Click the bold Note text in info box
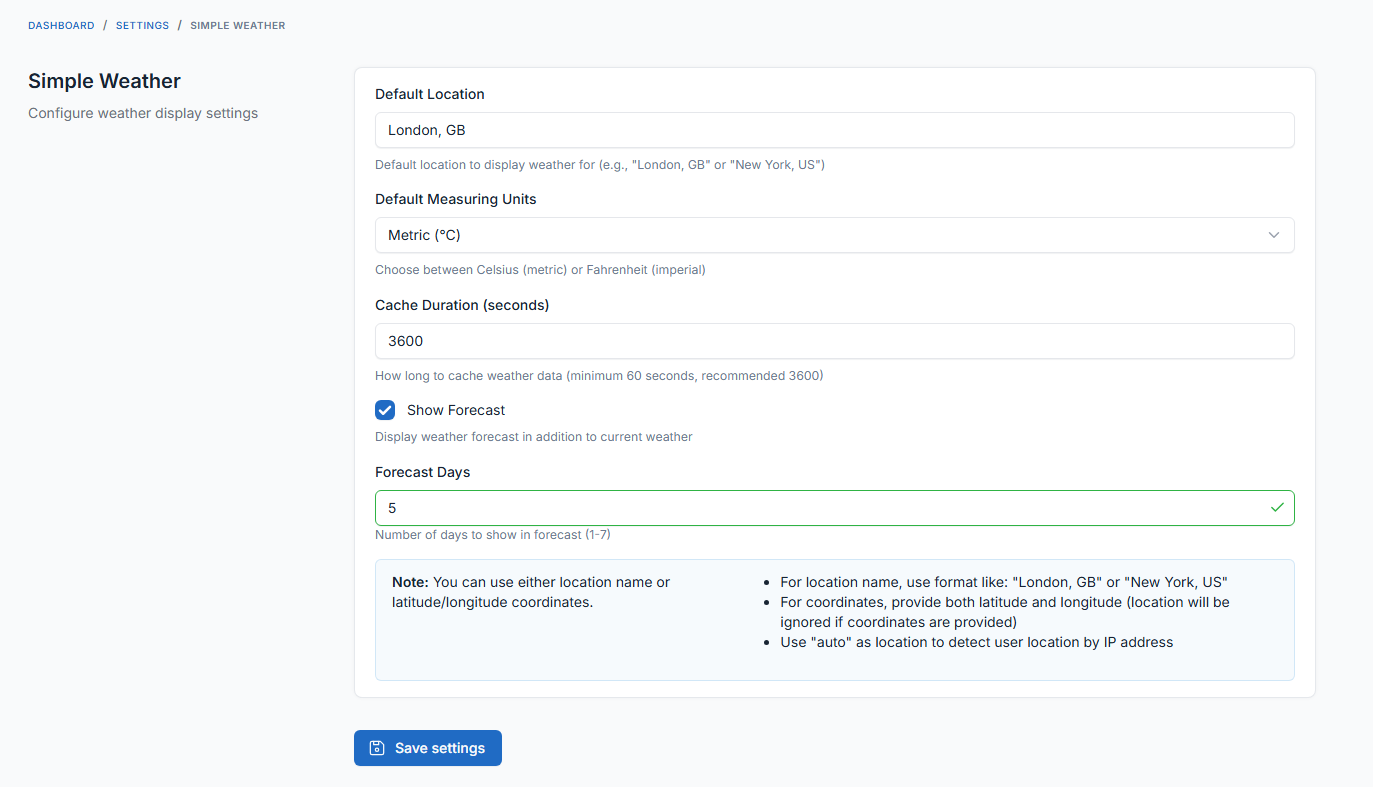This screenshot has width=1373, height=787. (410, 582)
